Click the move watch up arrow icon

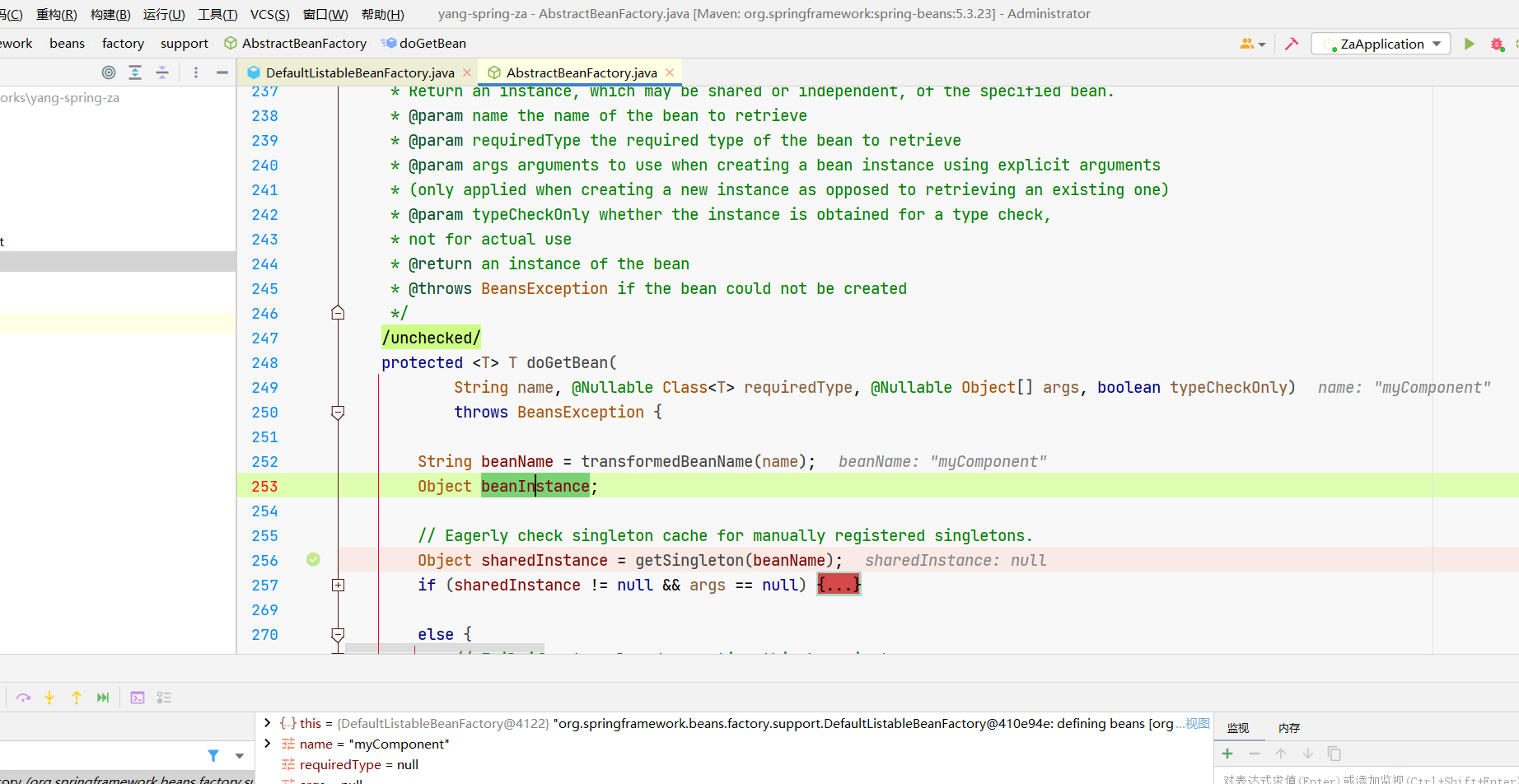coord(1281,754)
